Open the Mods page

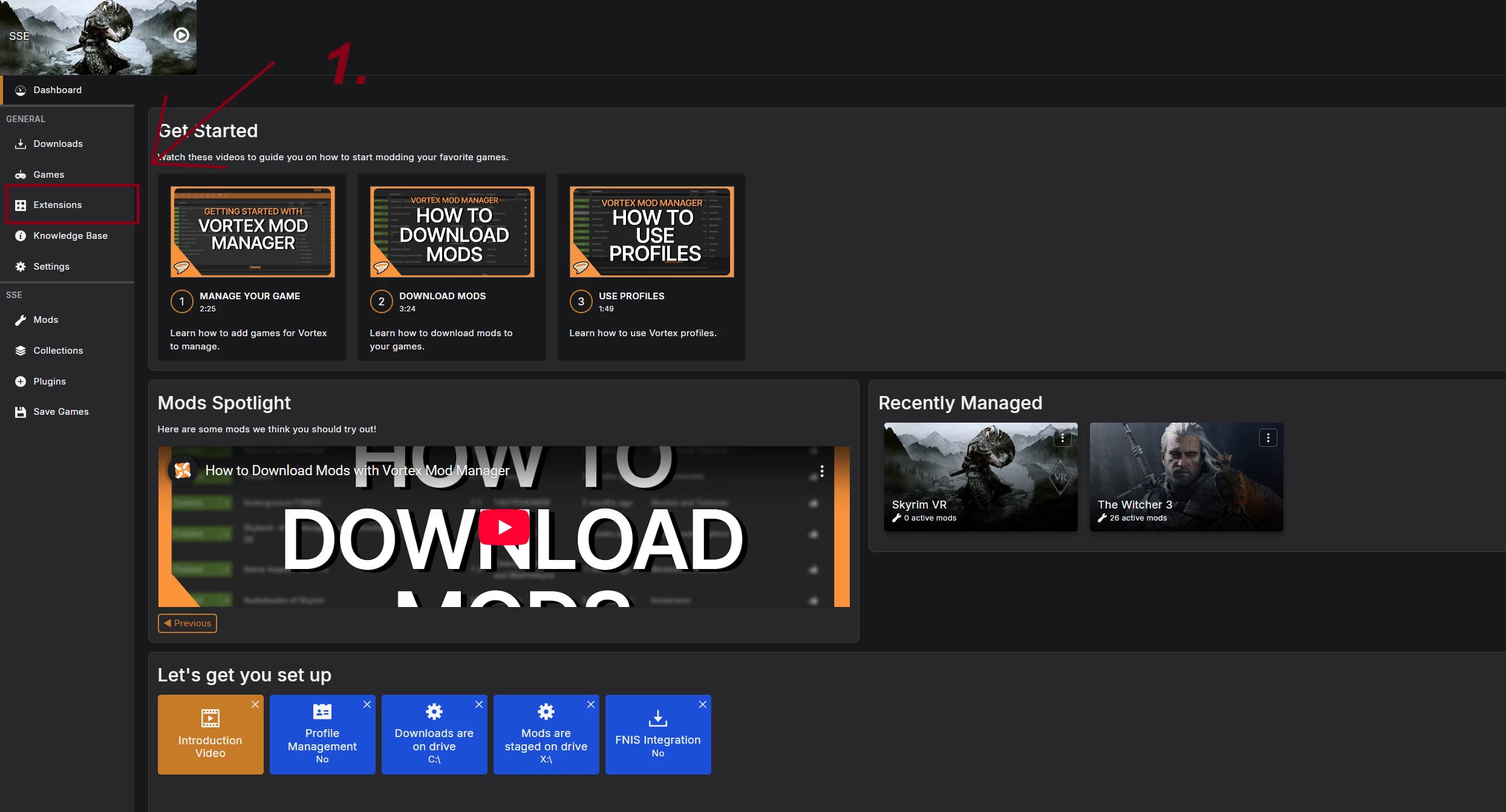67,320
